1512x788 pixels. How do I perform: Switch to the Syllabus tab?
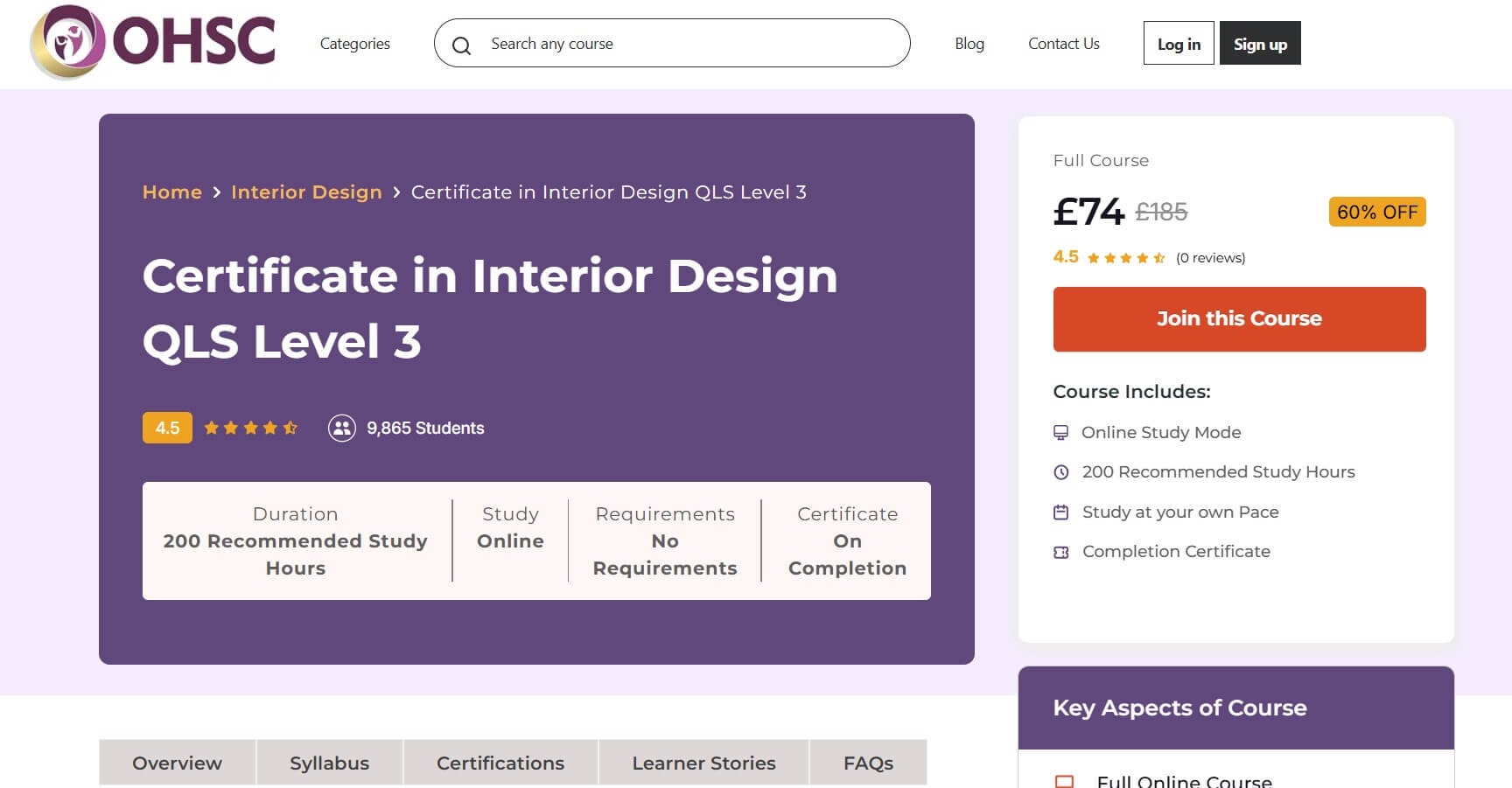point(329,763)
